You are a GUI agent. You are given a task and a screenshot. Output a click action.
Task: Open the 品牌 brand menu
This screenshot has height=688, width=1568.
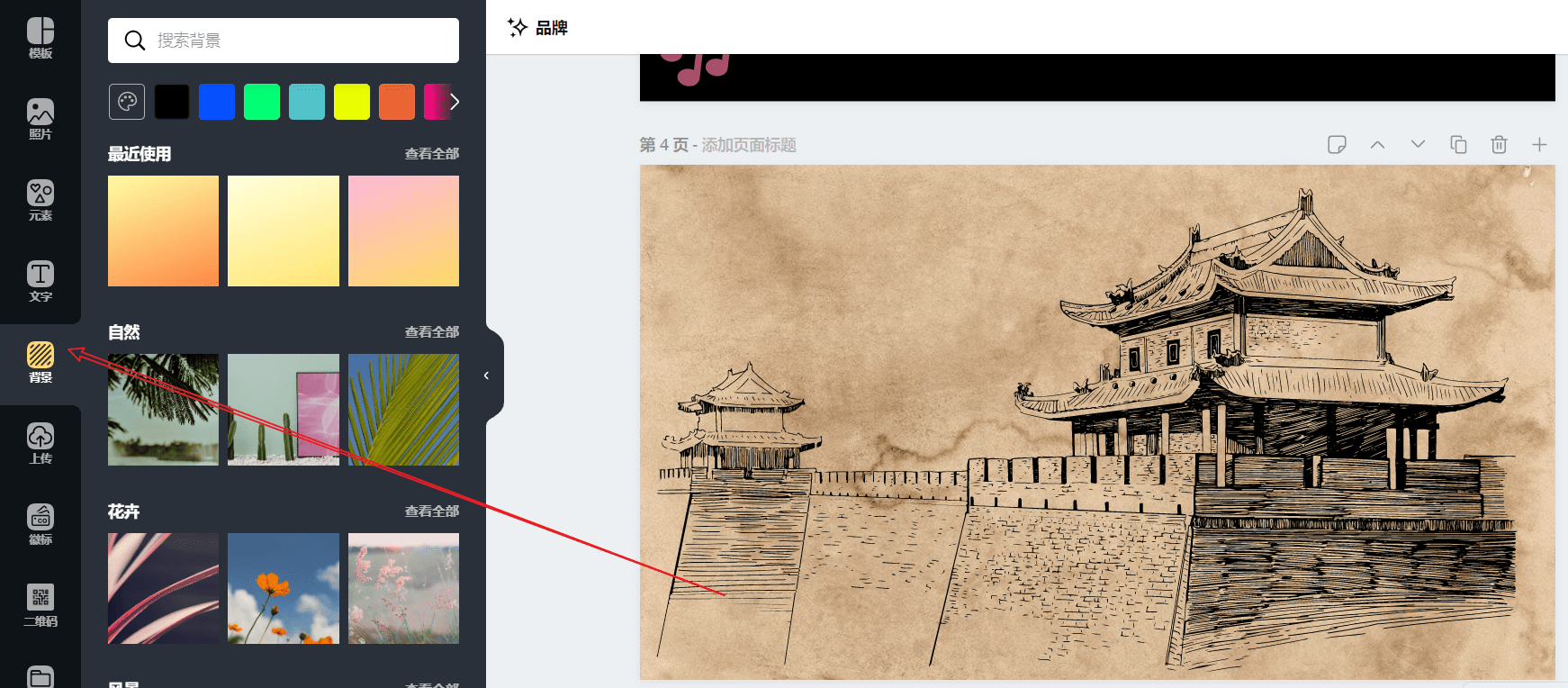[538, 28]
